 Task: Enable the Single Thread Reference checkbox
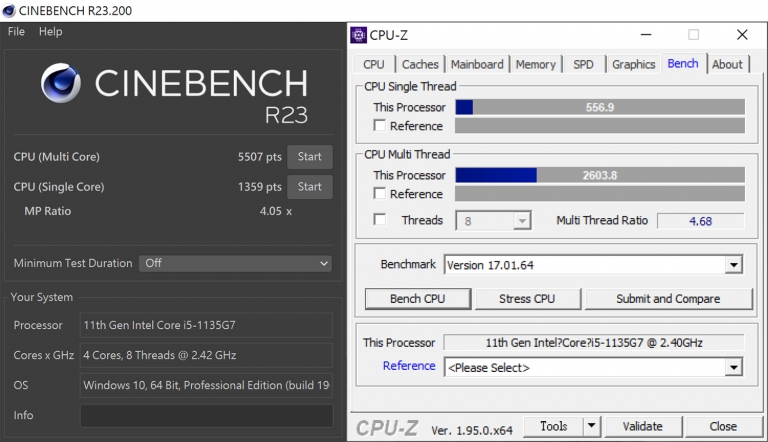point(380,125)
